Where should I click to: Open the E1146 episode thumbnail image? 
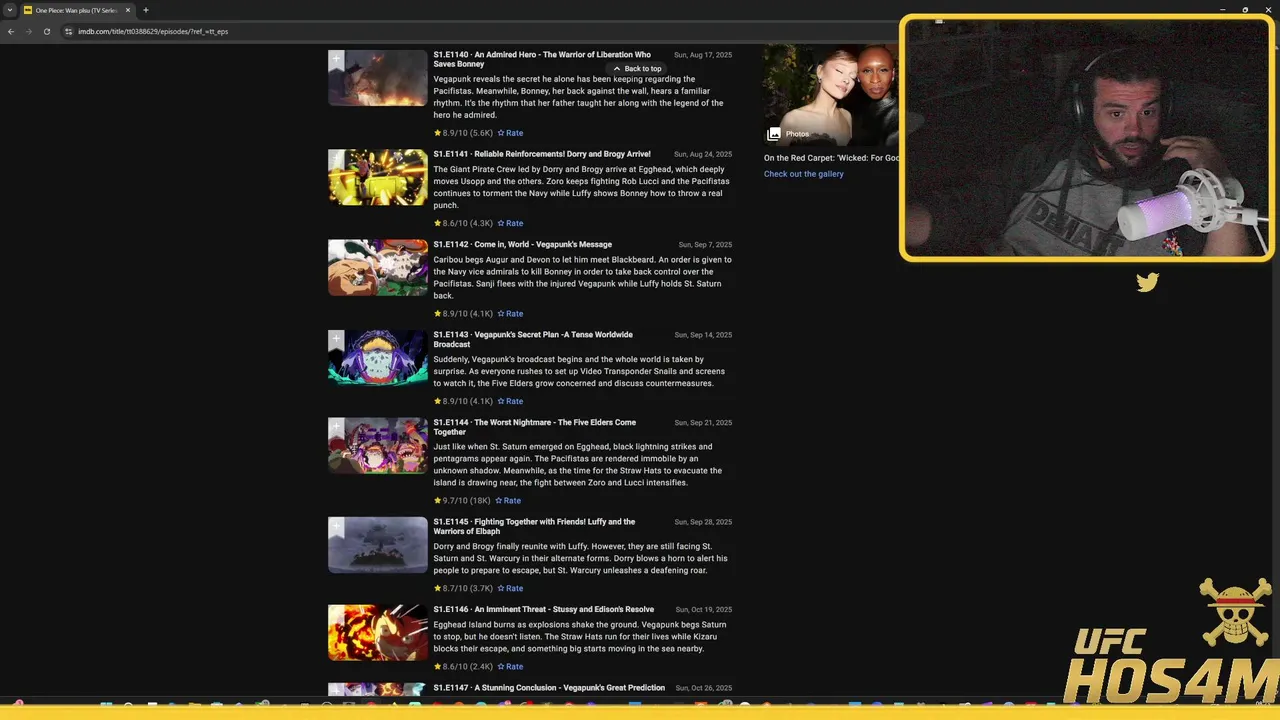tap(378, 632)
